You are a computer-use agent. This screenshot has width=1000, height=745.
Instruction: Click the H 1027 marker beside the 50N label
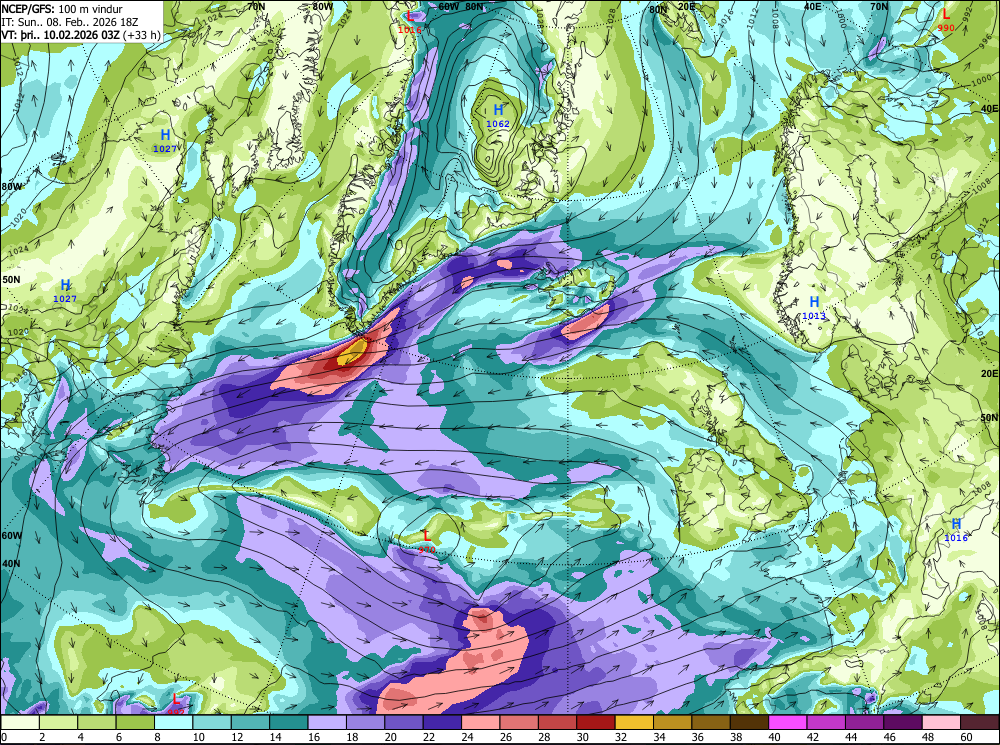[x=65, y=290]
